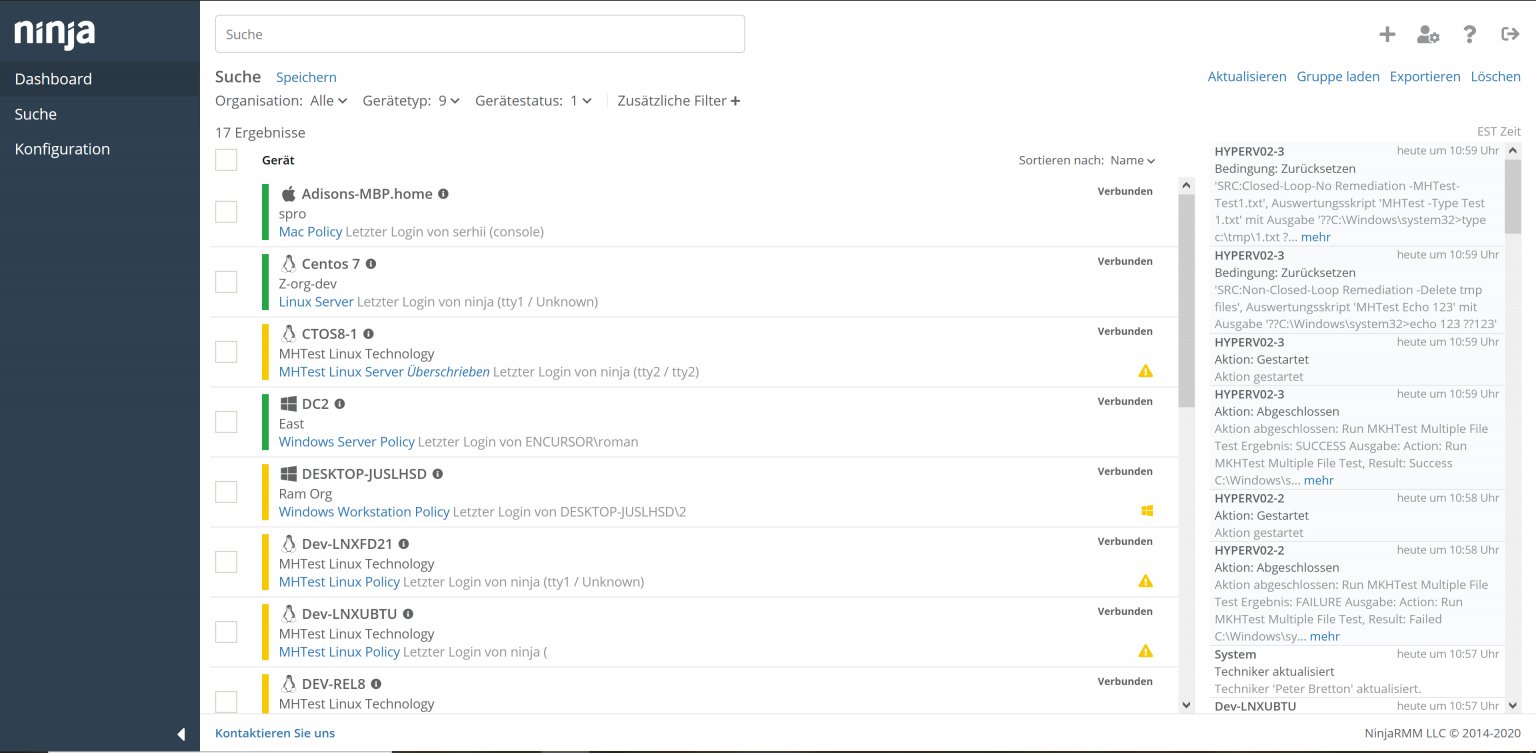Expand the Gerätetyp filter dropdown

click(x=449, y=101)
